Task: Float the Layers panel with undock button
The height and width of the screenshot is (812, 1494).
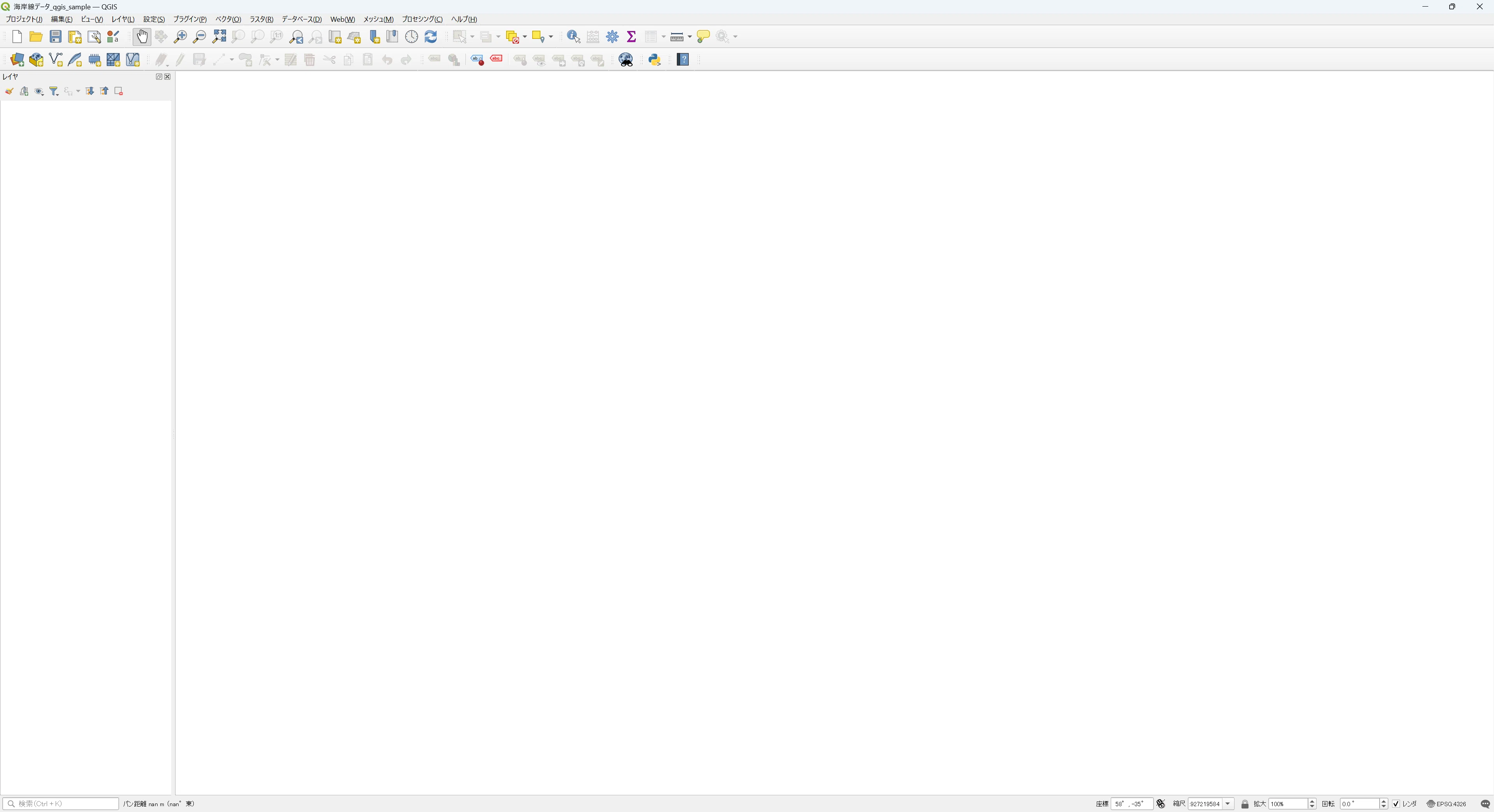Action: tap(159, 77)
